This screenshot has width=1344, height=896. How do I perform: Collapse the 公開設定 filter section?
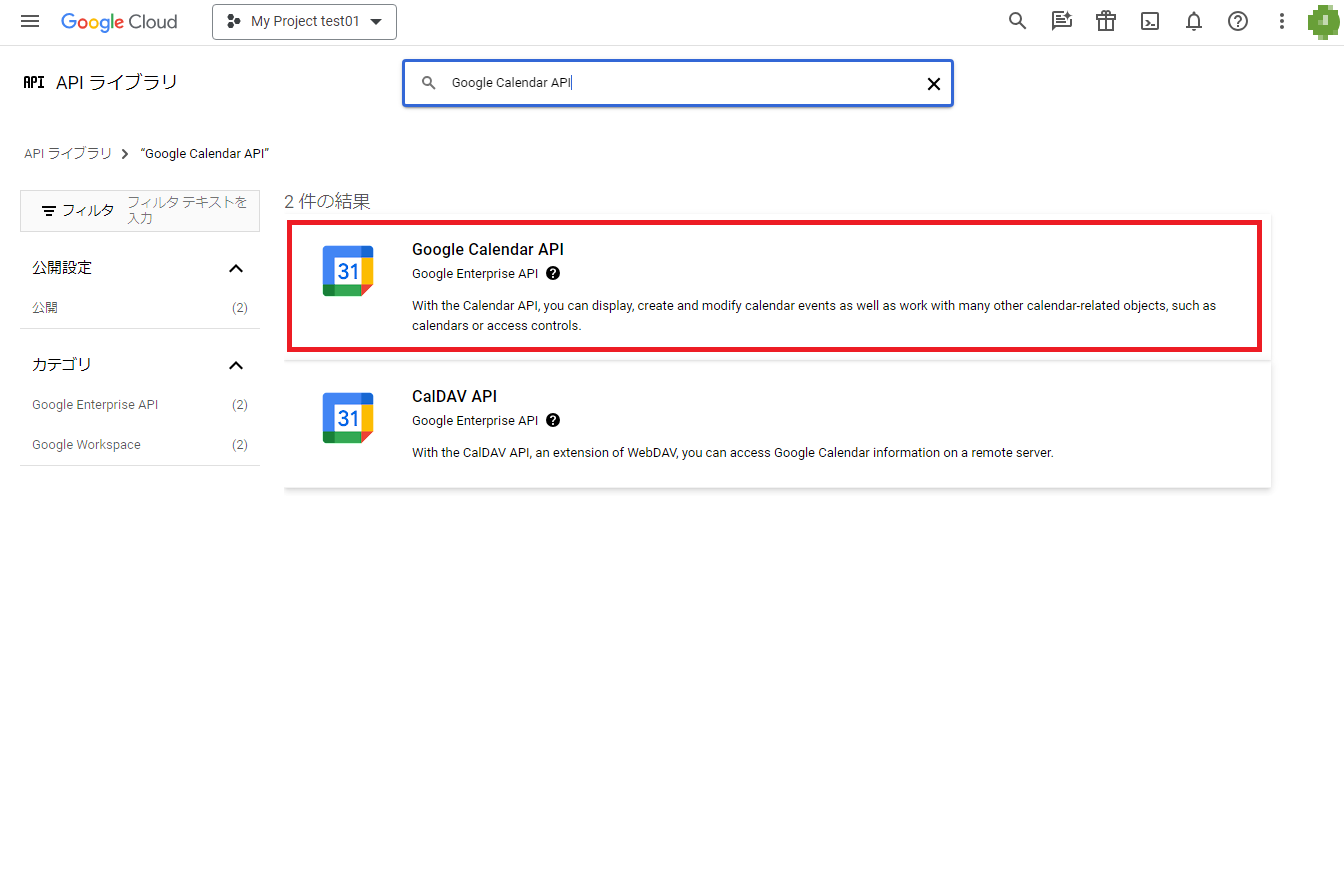click(236, 268)
